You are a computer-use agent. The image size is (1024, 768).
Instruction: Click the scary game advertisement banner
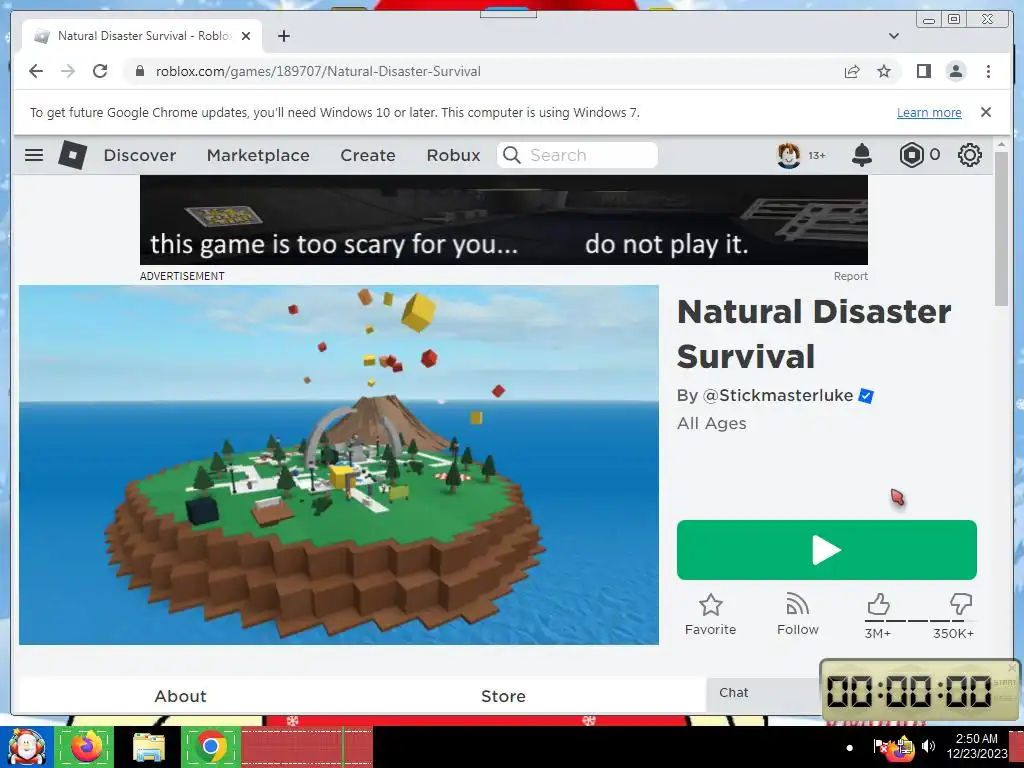(504, 220)
